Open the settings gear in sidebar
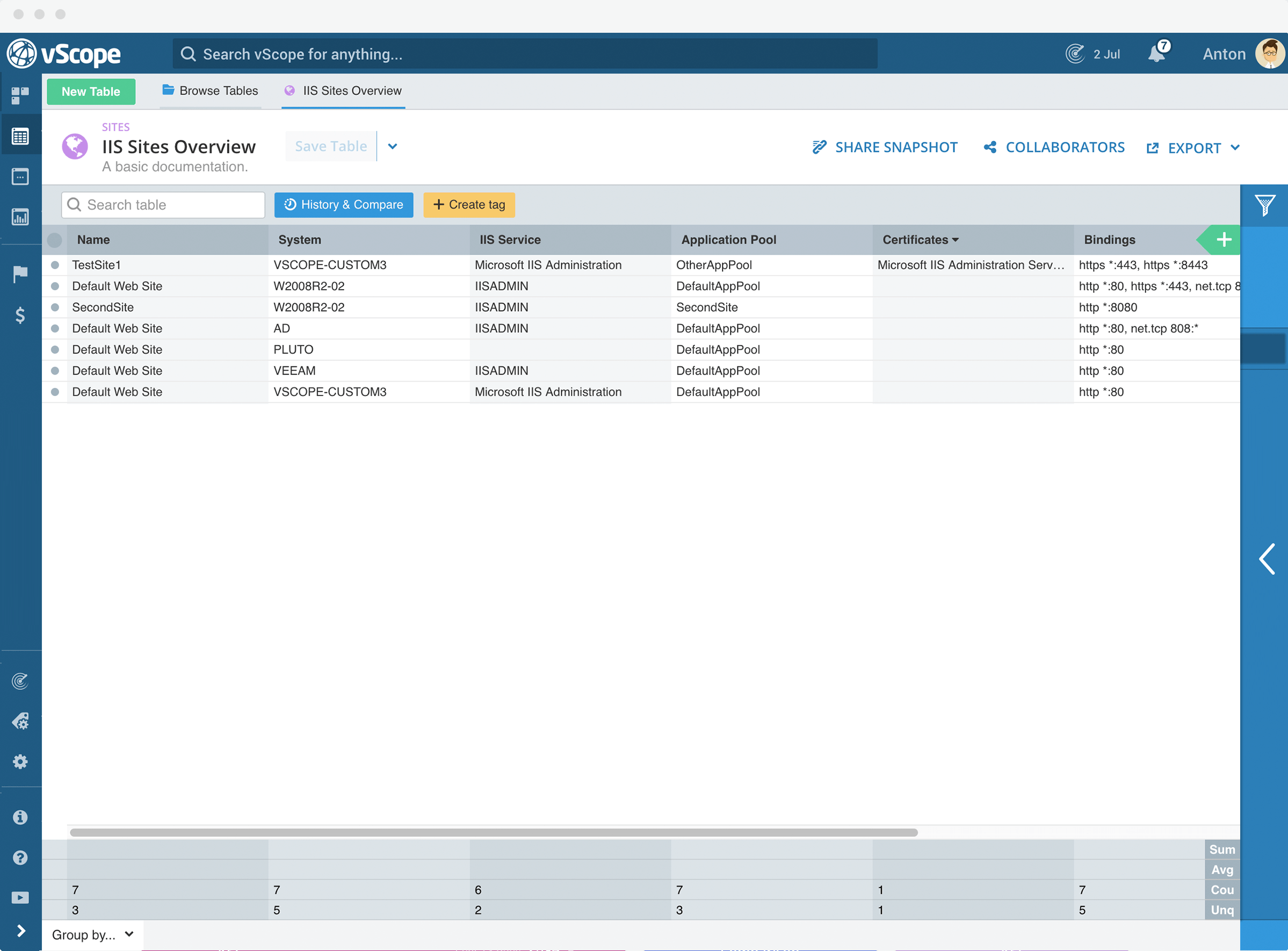This screenshot has width=1288, height=951. click(x=20, y=761)
